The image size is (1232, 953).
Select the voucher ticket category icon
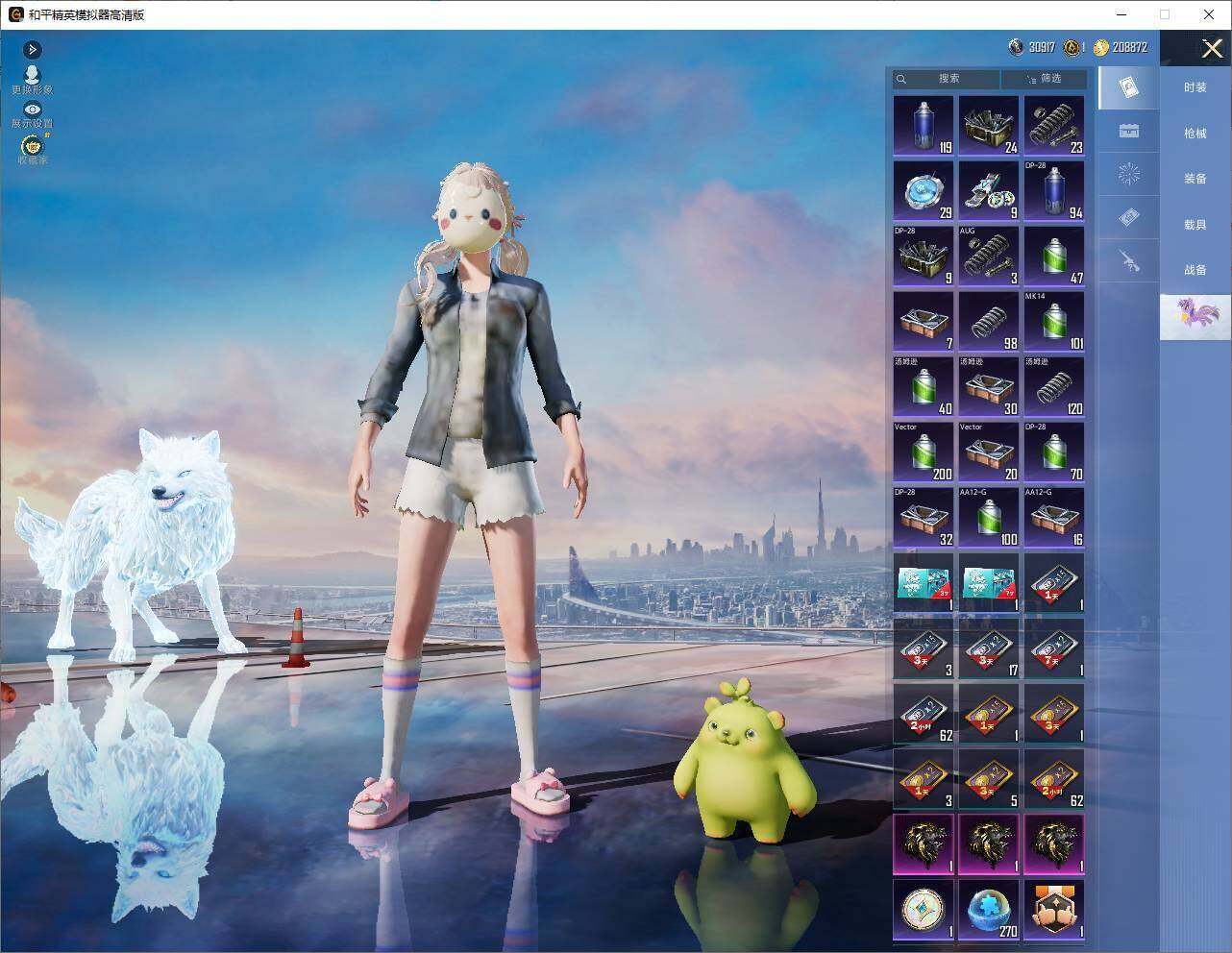pos(1129,217)
